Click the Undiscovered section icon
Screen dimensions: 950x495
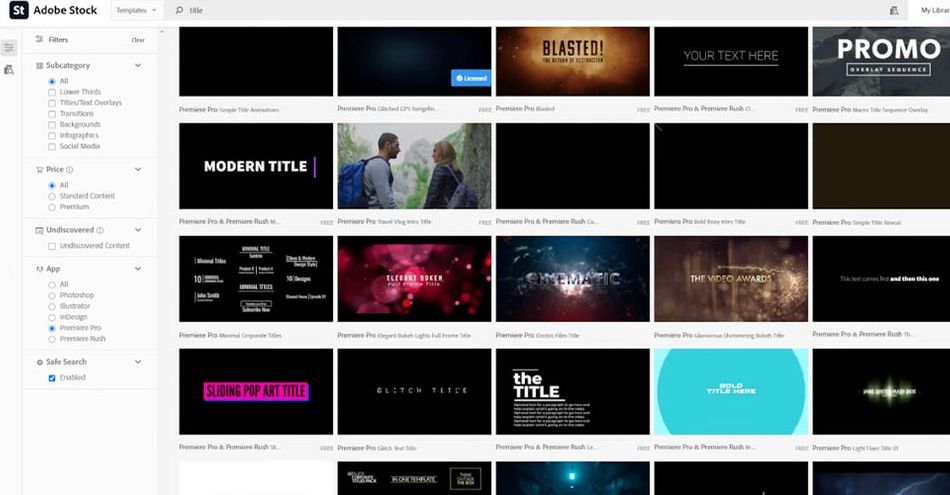click(x=39, y=230)
